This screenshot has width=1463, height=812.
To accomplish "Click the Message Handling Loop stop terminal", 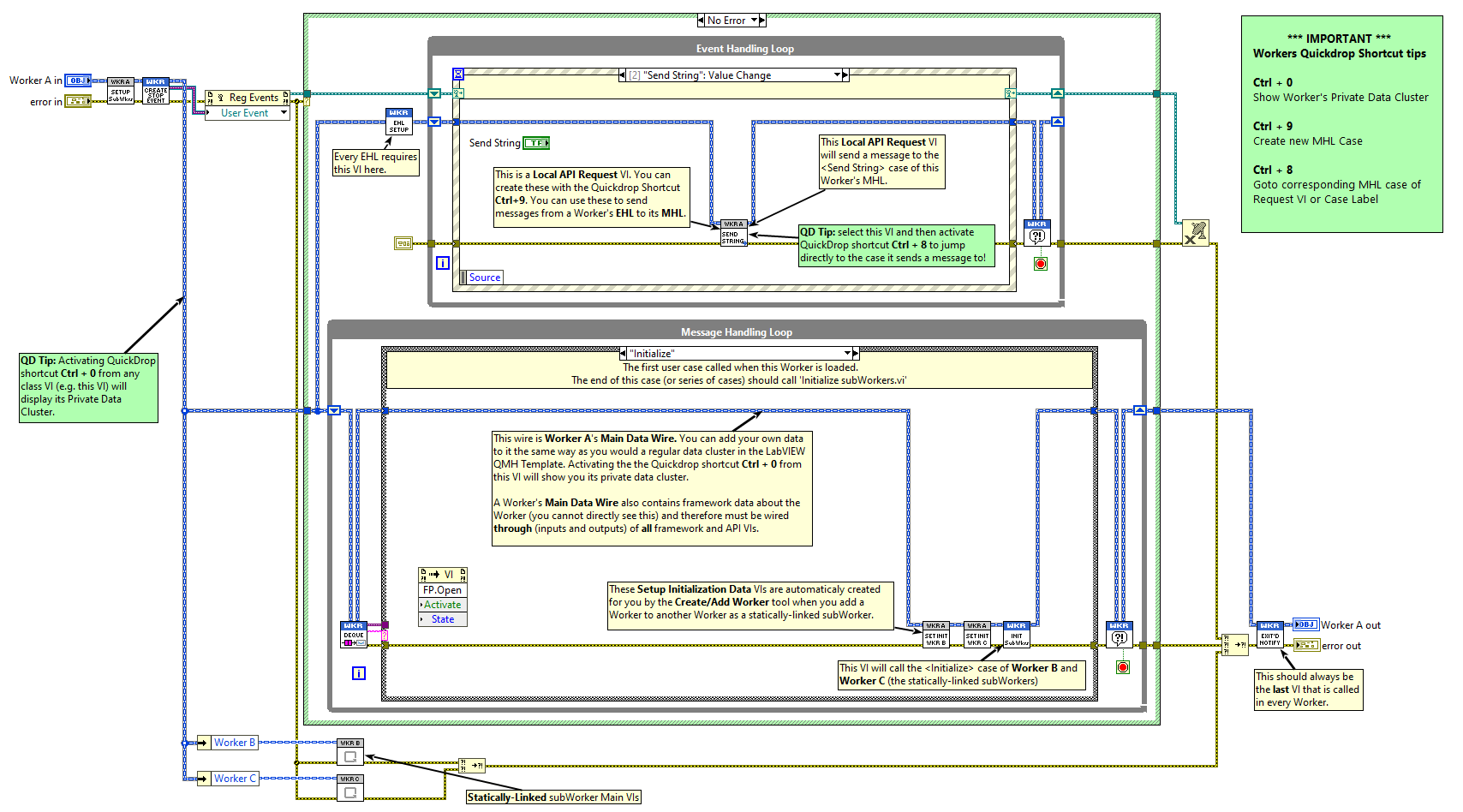I will coord(1123,667).
